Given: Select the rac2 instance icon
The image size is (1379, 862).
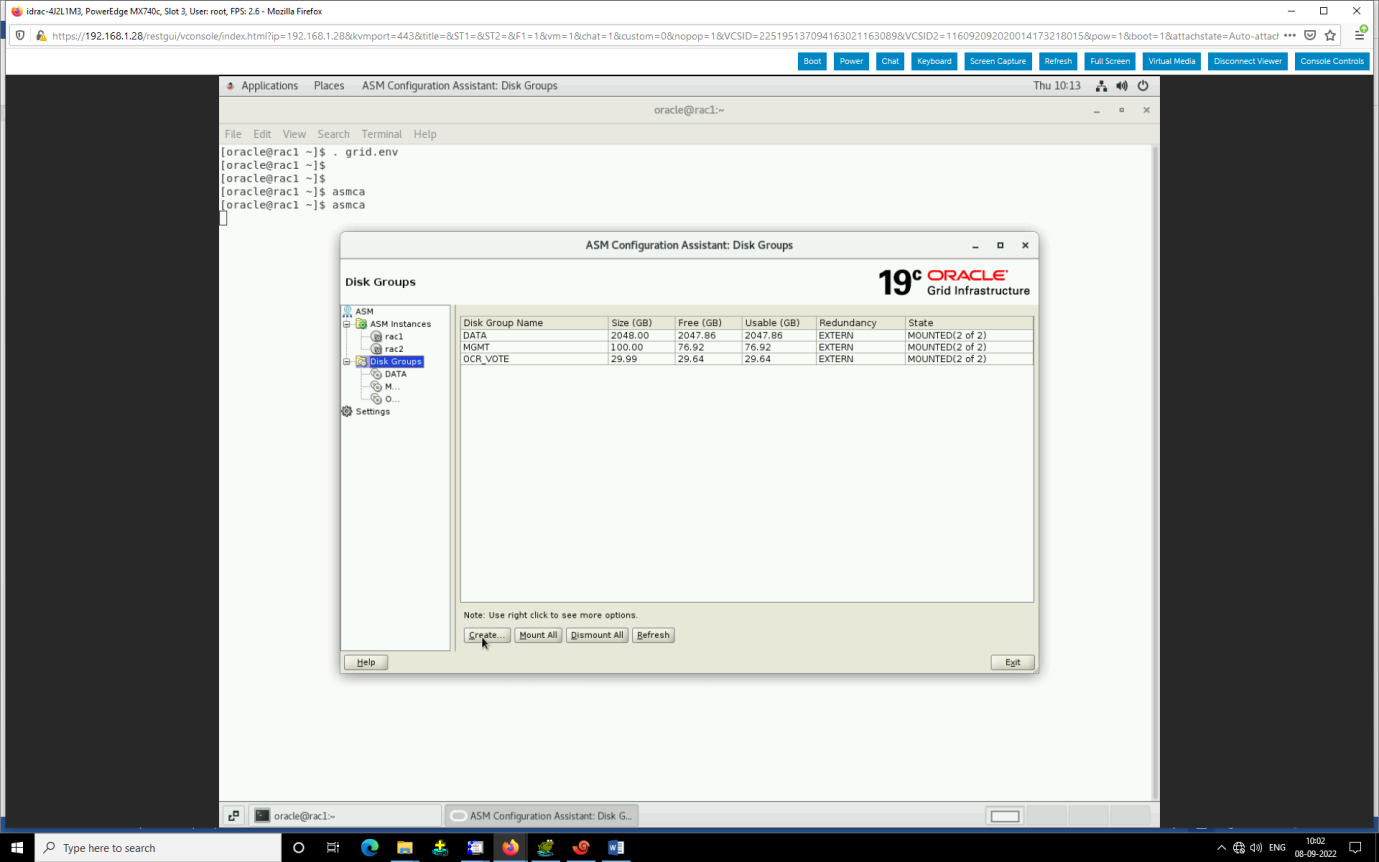Looking at the screenshot, I should tap(377, 349).
